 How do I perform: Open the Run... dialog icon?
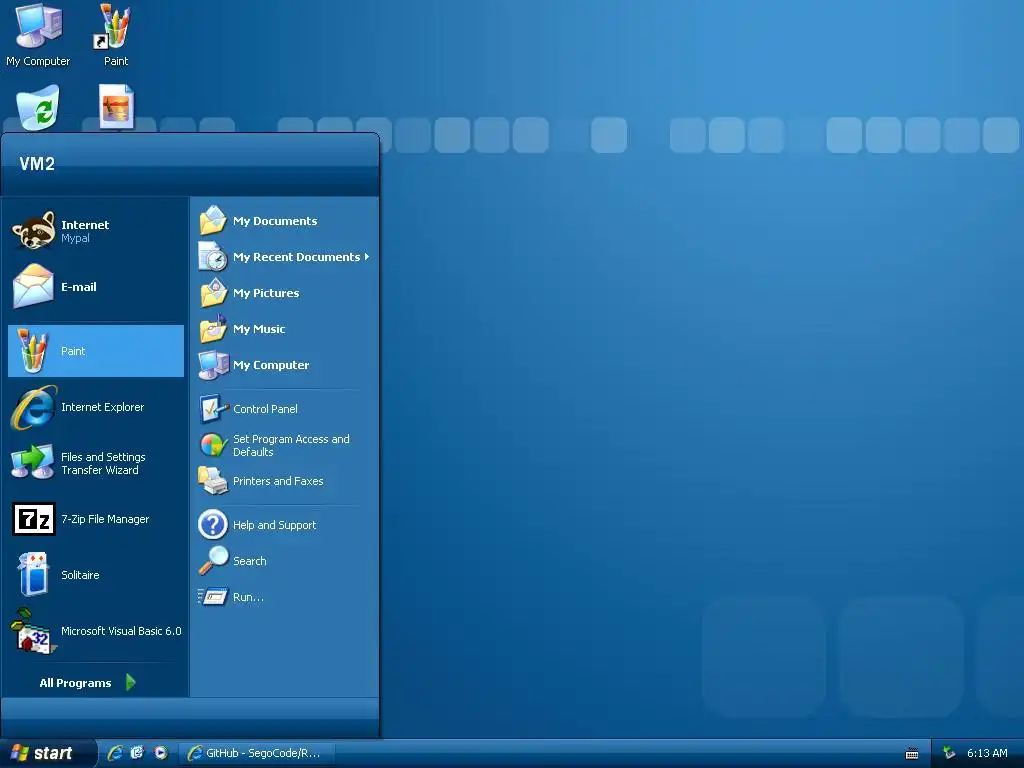(213, 596)
